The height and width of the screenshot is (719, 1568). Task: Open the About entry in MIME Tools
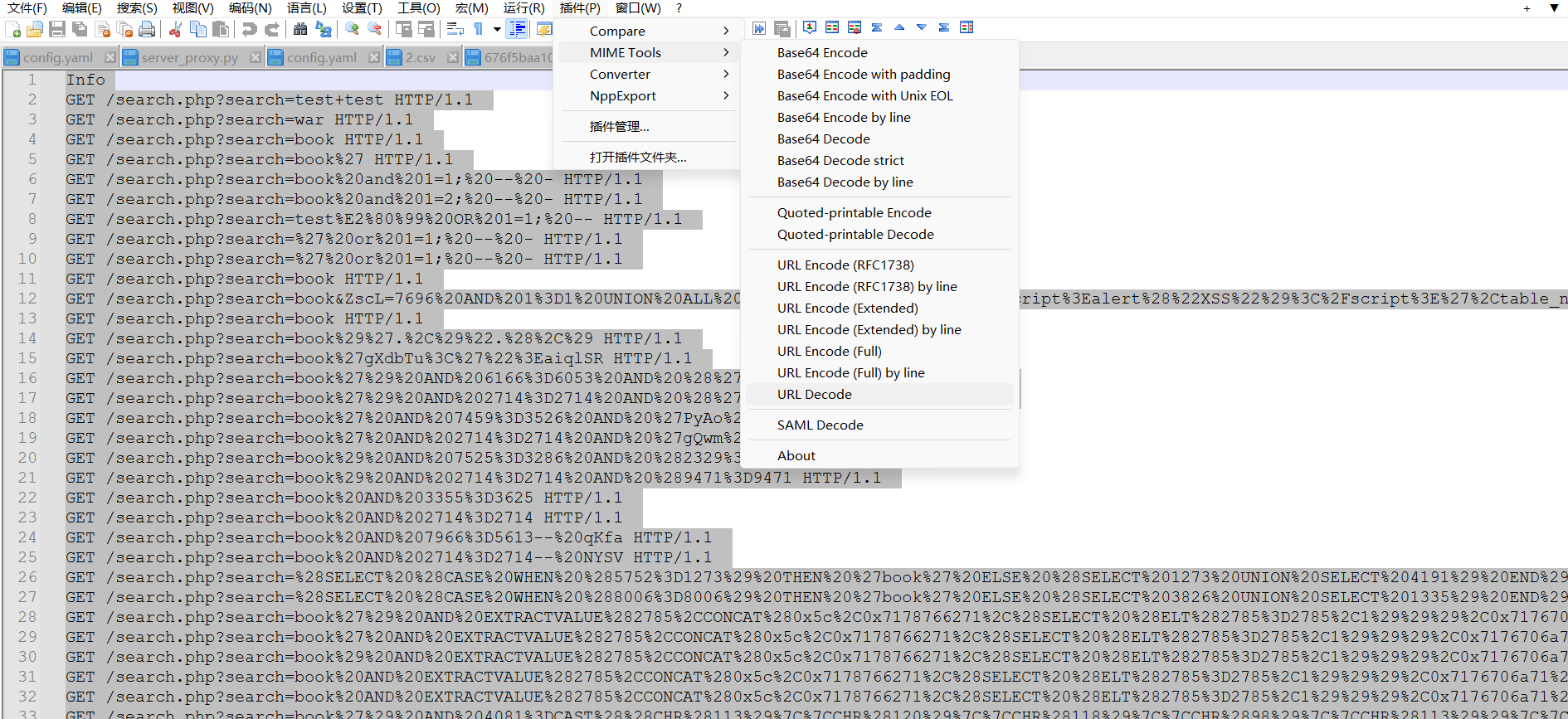[x=879, y=455]
